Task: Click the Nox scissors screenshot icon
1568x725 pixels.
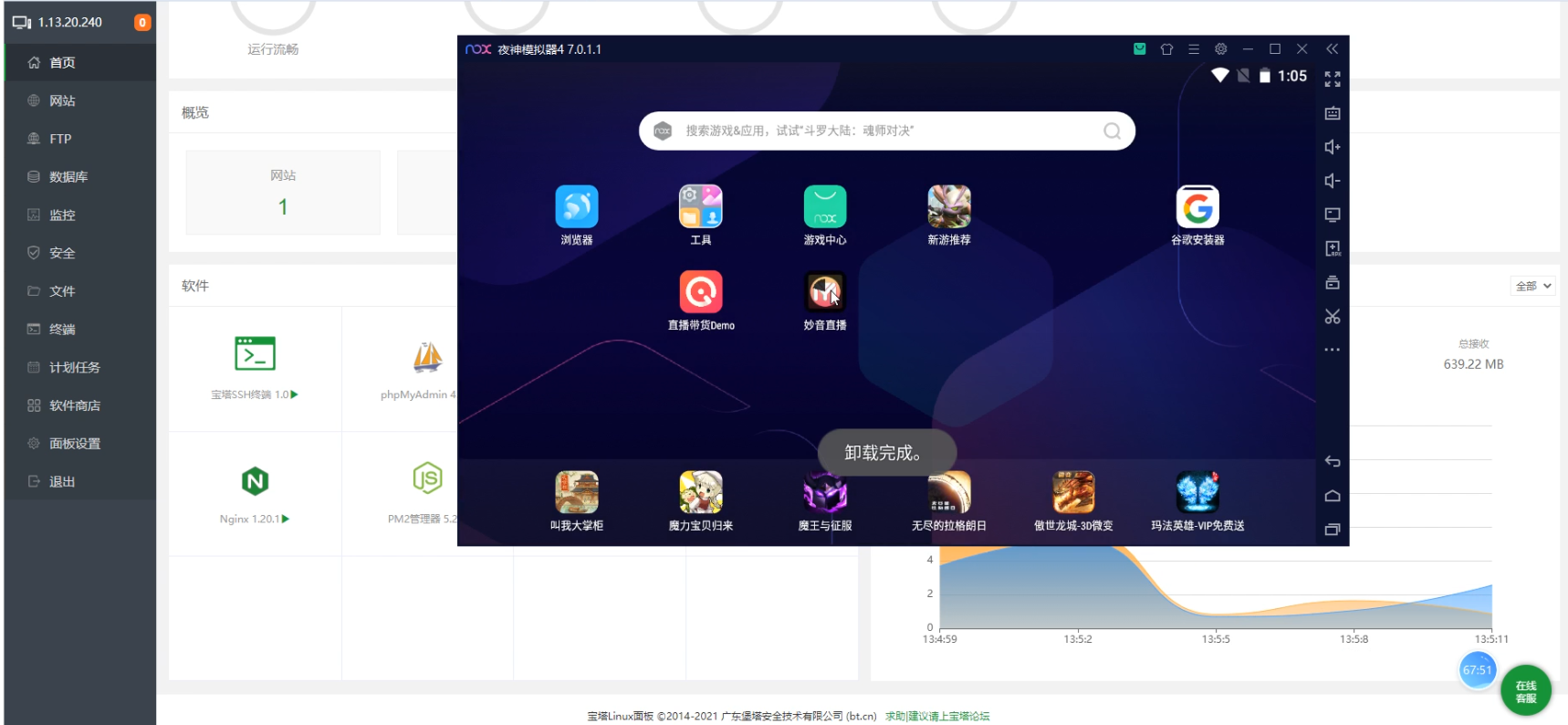Action: coord(1333,317)
